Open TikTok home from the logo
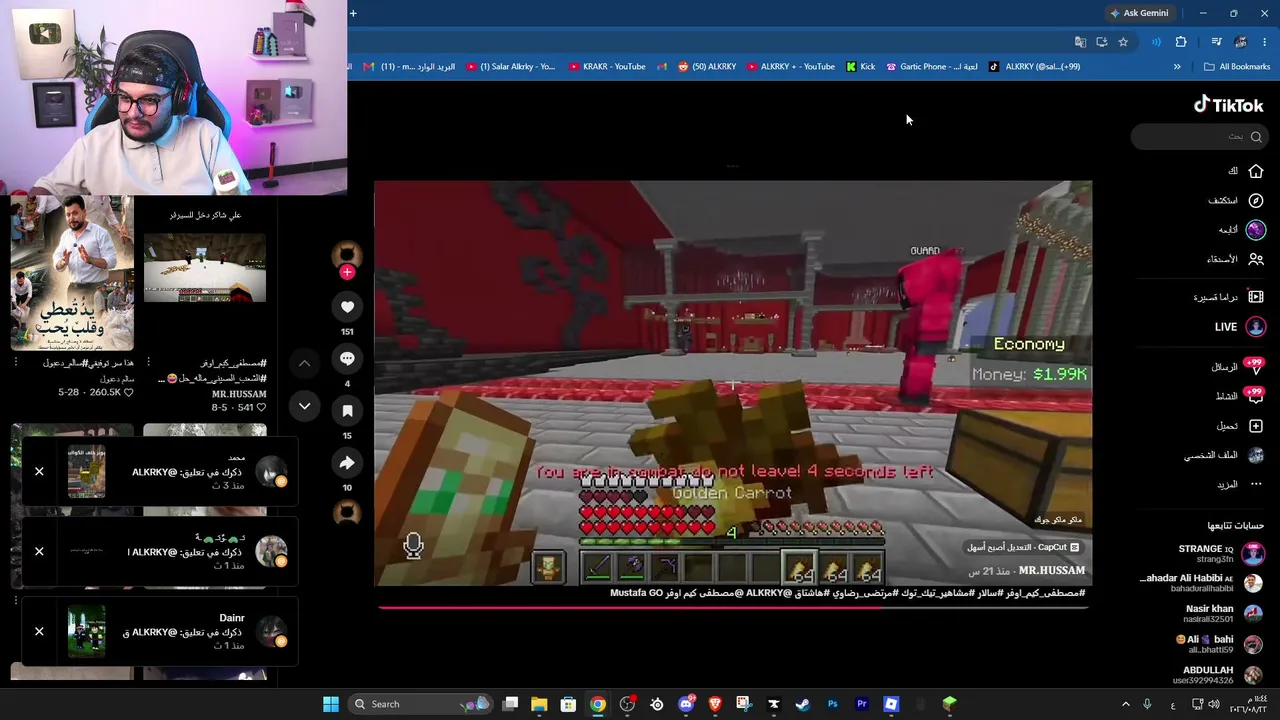This screenshot has height=720, width=1280. point(1228,105)
